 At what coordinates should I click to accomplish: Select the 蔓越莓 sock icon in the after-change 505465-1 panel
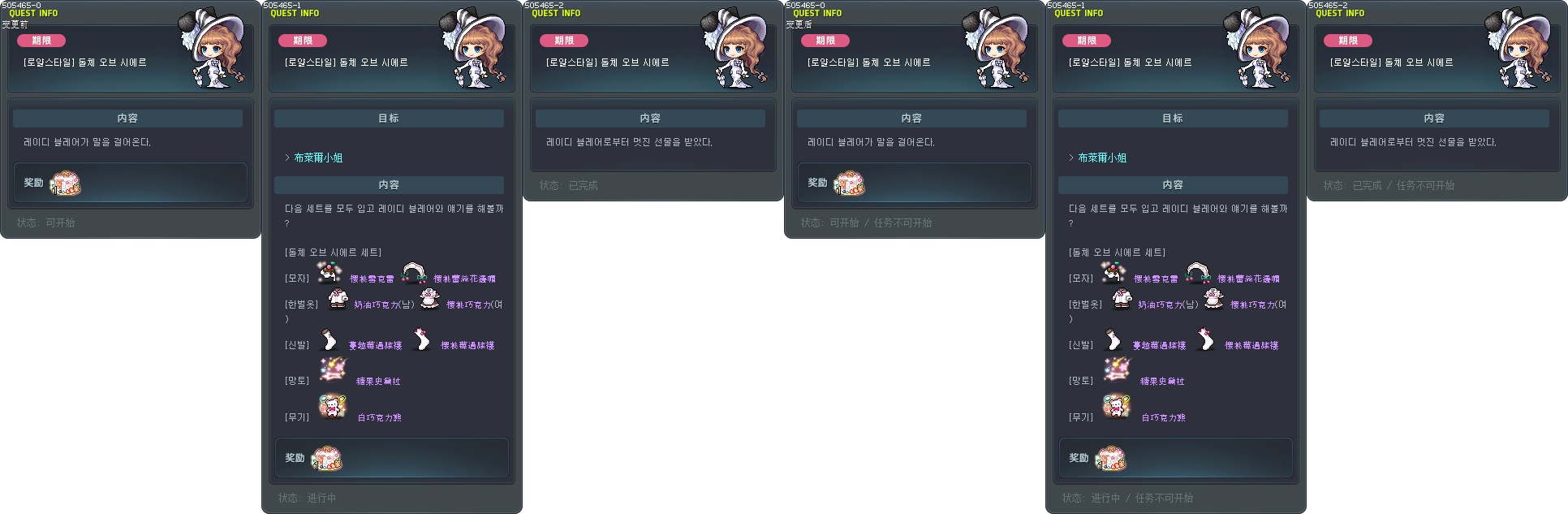(1114, 339)
